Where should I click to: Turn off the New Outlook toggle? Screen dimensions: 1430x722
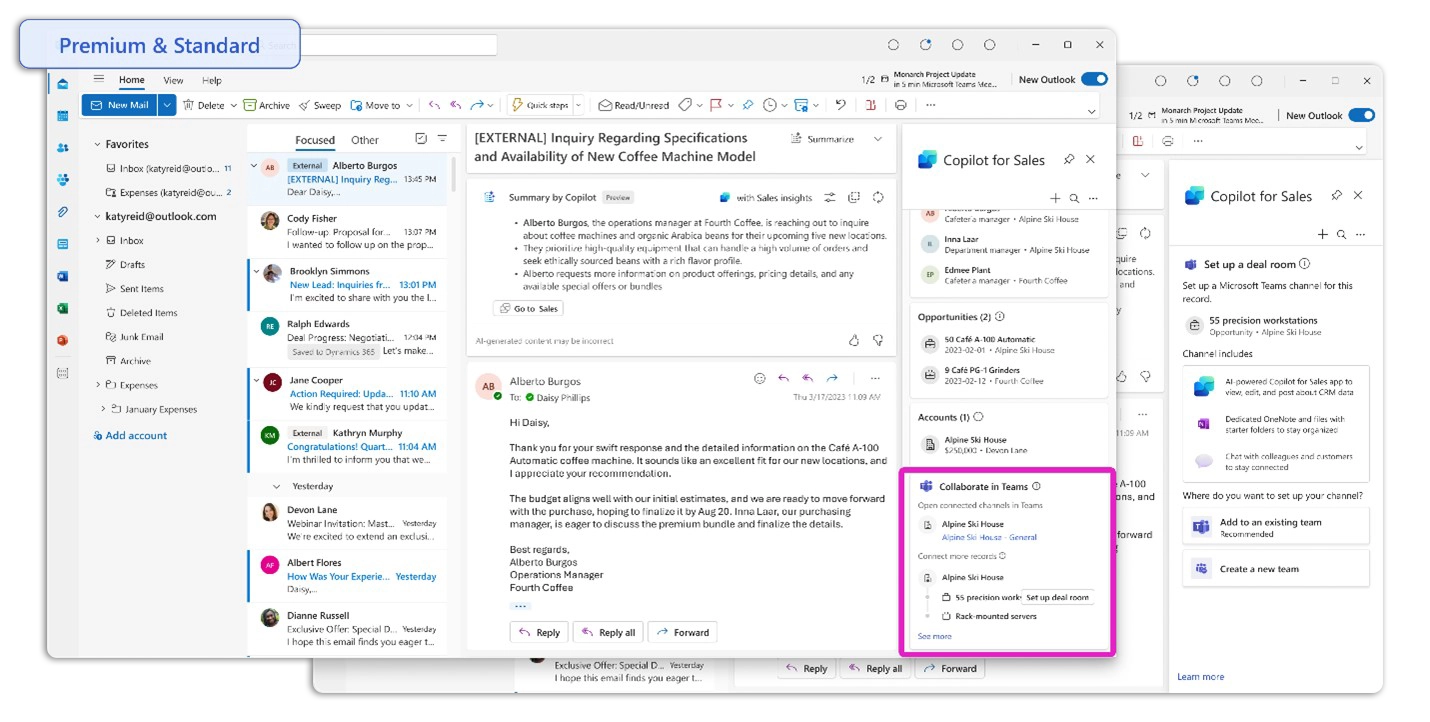pyautogui.click(x=1094, y=80)
